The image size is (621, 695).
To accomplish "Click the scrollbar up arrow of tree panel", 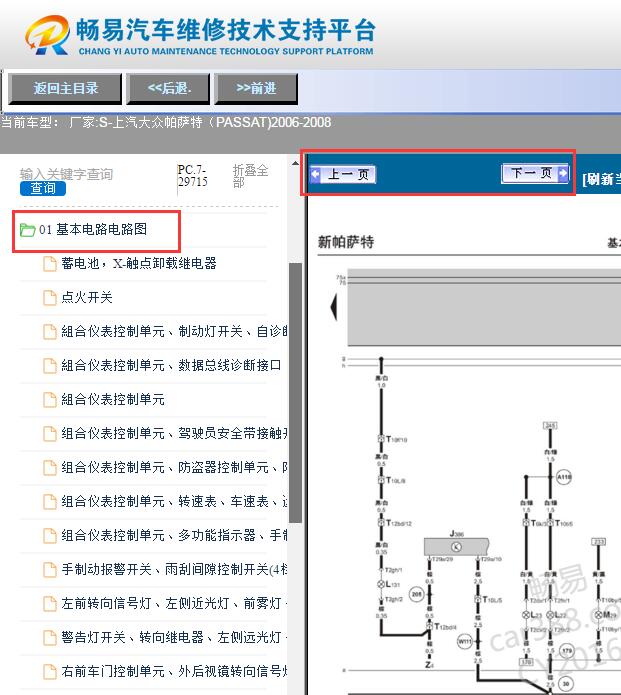I will (295, 163).
